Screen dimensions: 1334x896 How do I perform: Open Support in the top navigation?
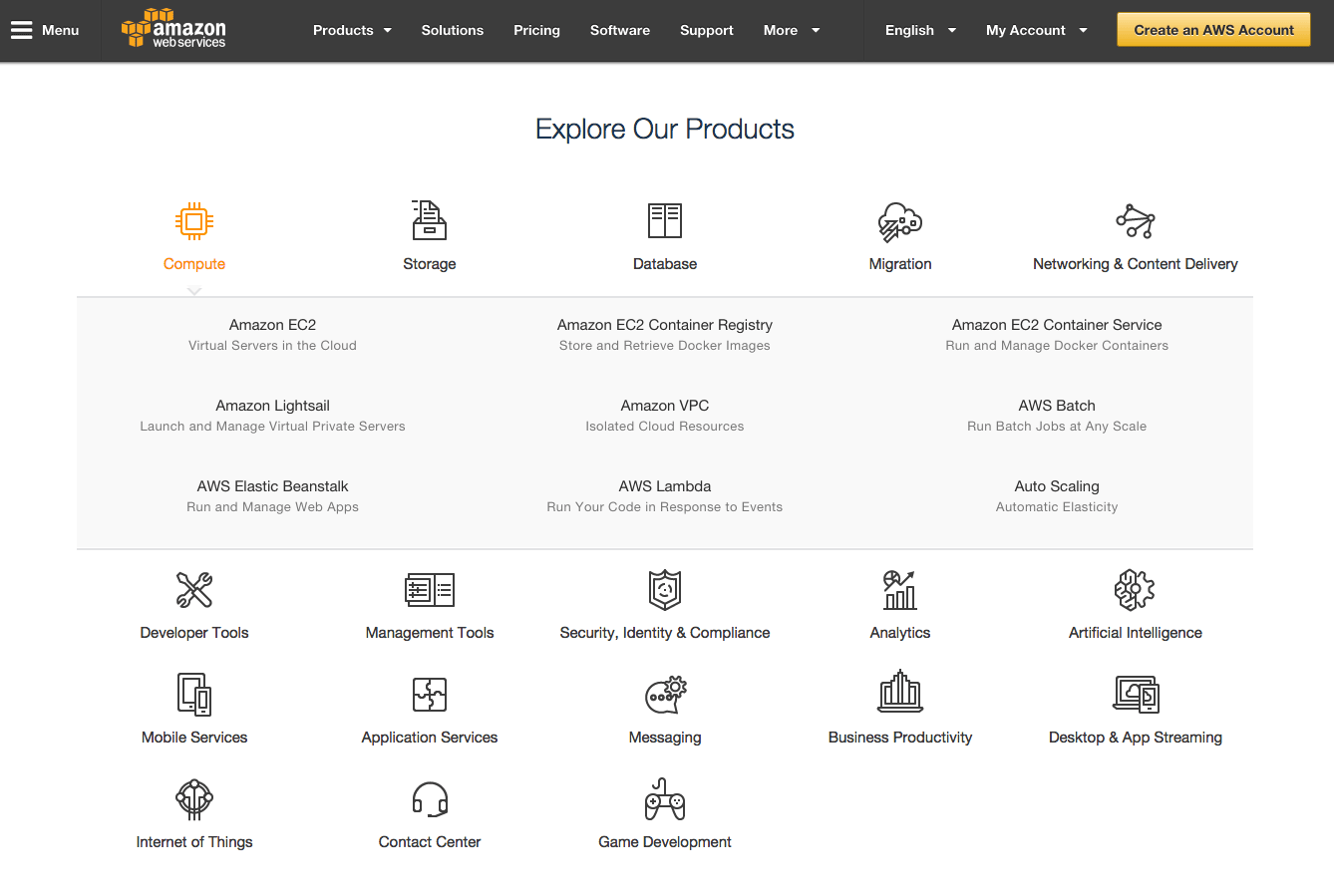[707, 30]
